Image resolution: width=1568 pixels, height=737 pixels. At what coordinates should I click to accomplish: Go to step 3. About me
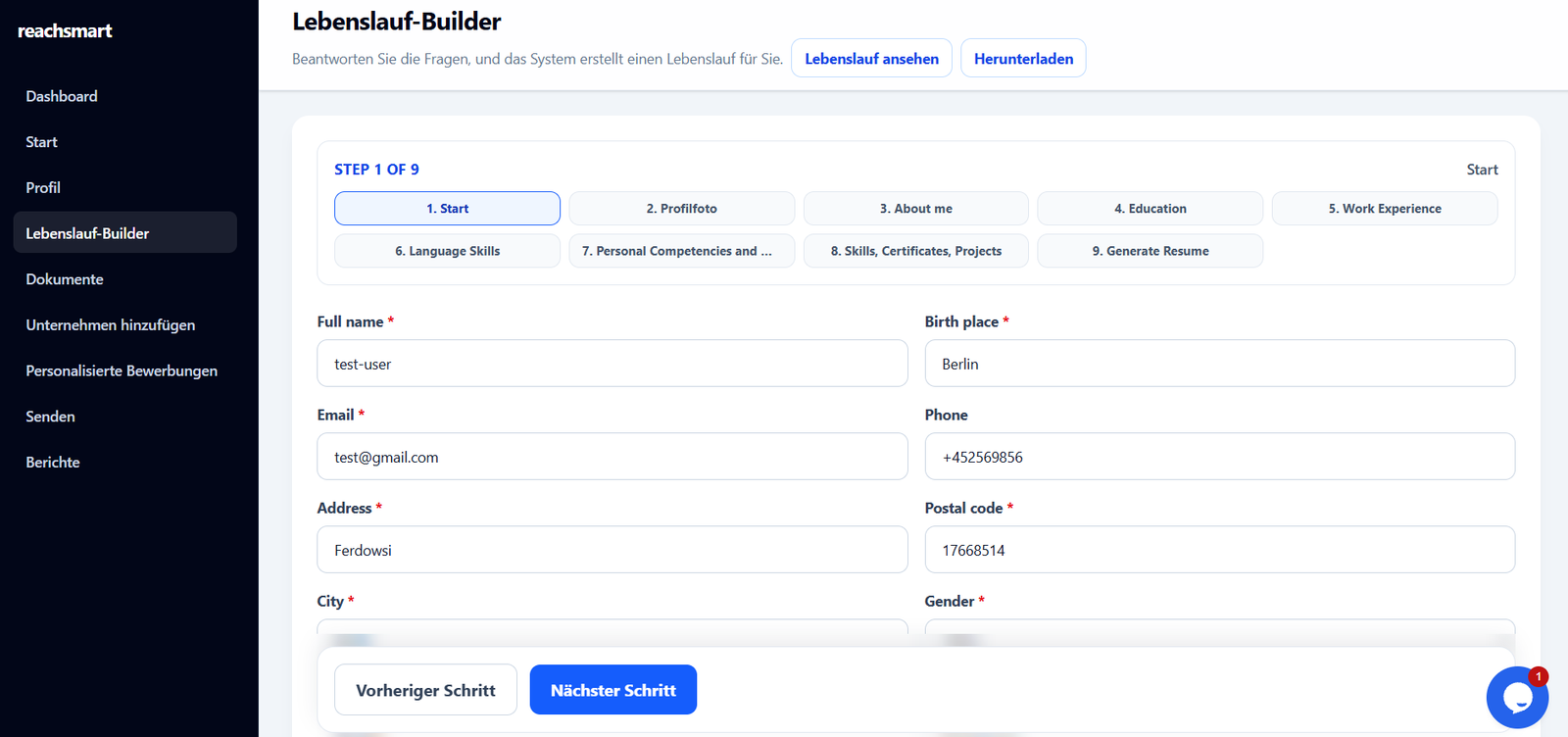(916, 209)
